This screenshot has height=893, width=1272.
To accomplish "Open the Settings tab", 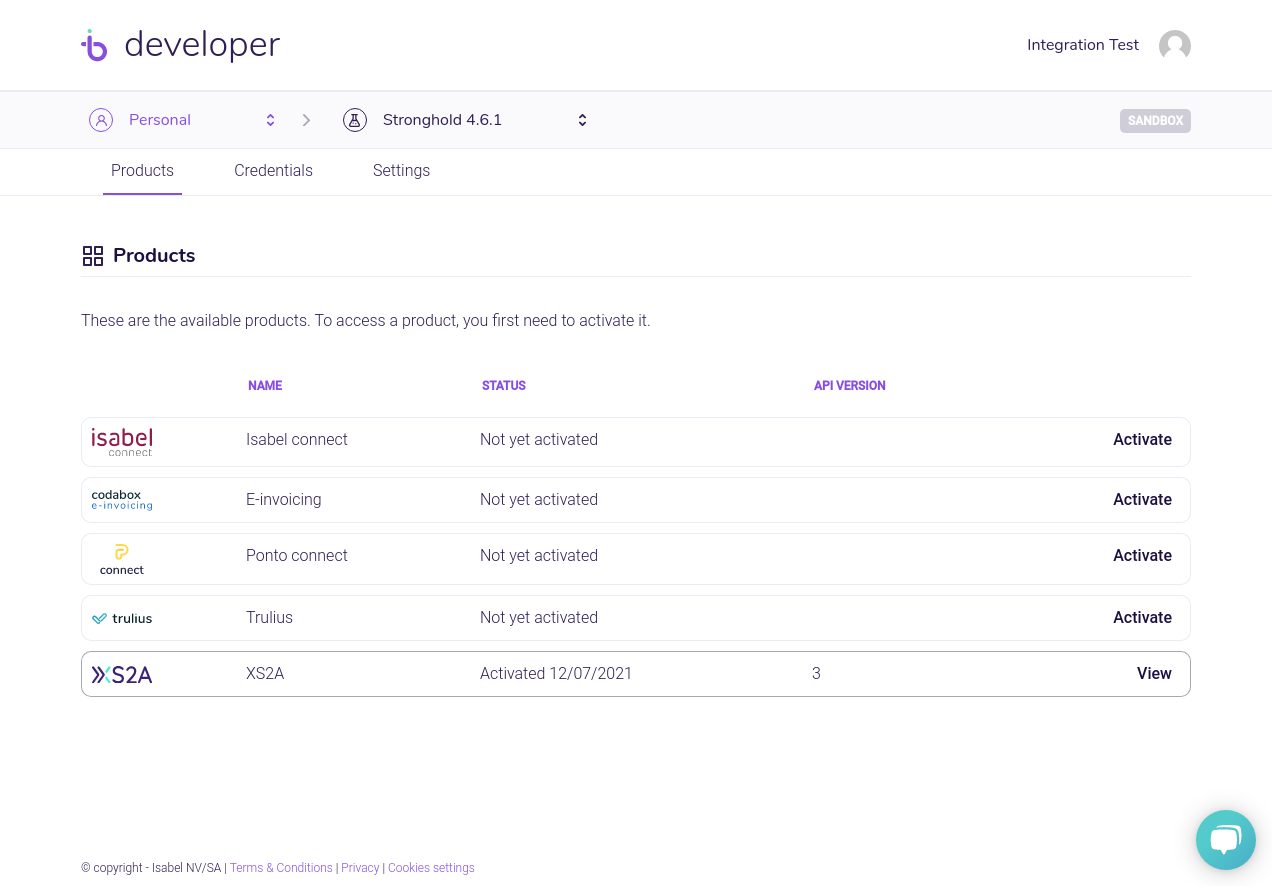I will pyautogui.click(x=401, y=171).
